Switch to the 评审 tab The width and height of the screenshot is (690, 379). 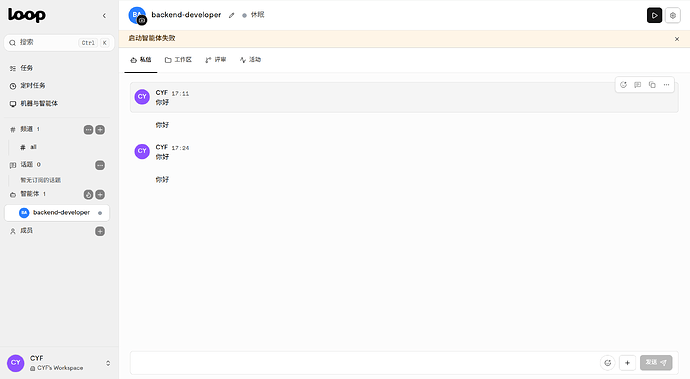point(216,60)
